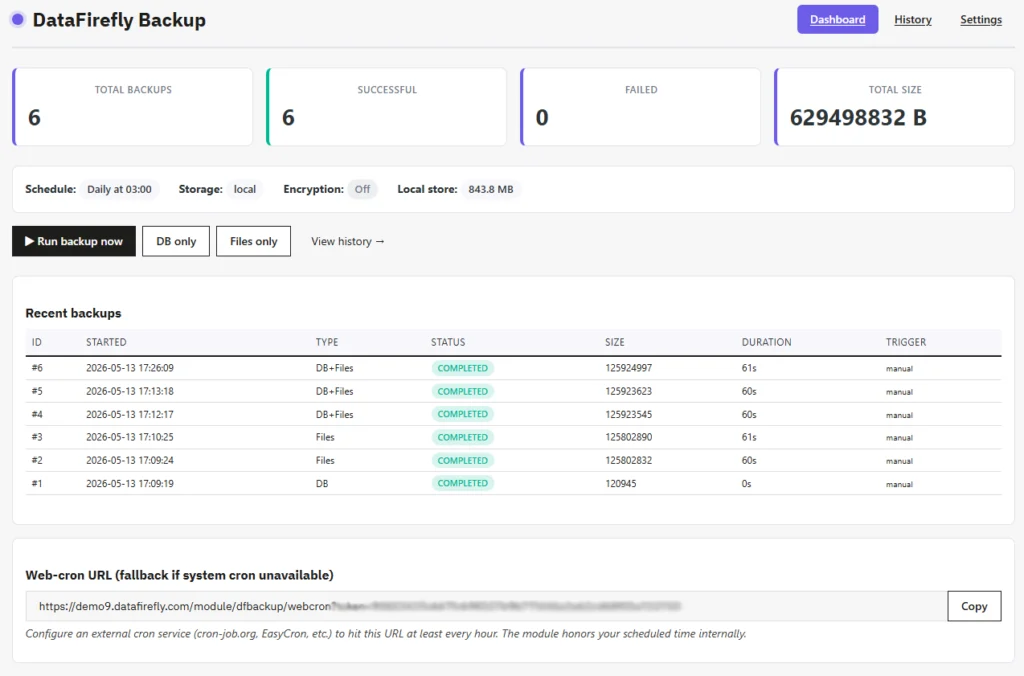Click COMPLETED badge for backup #6

click(x=462, y=368)
